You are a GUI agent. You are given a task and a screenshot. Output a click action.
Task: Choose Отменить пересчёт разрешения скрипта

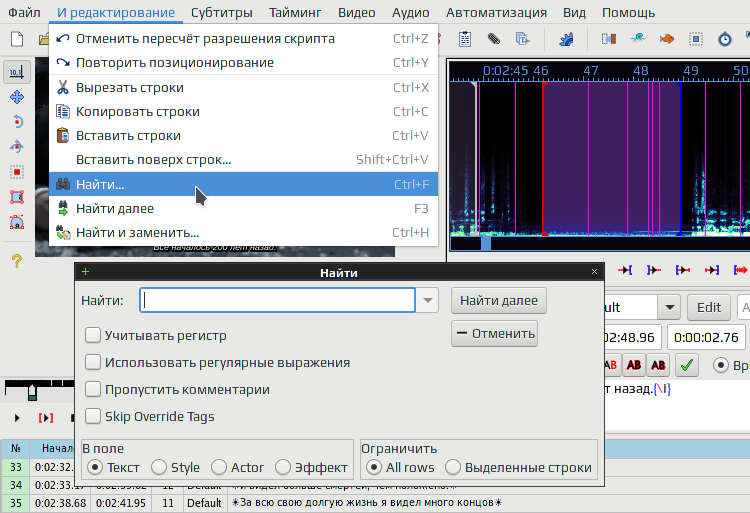(x=243, y=39)
